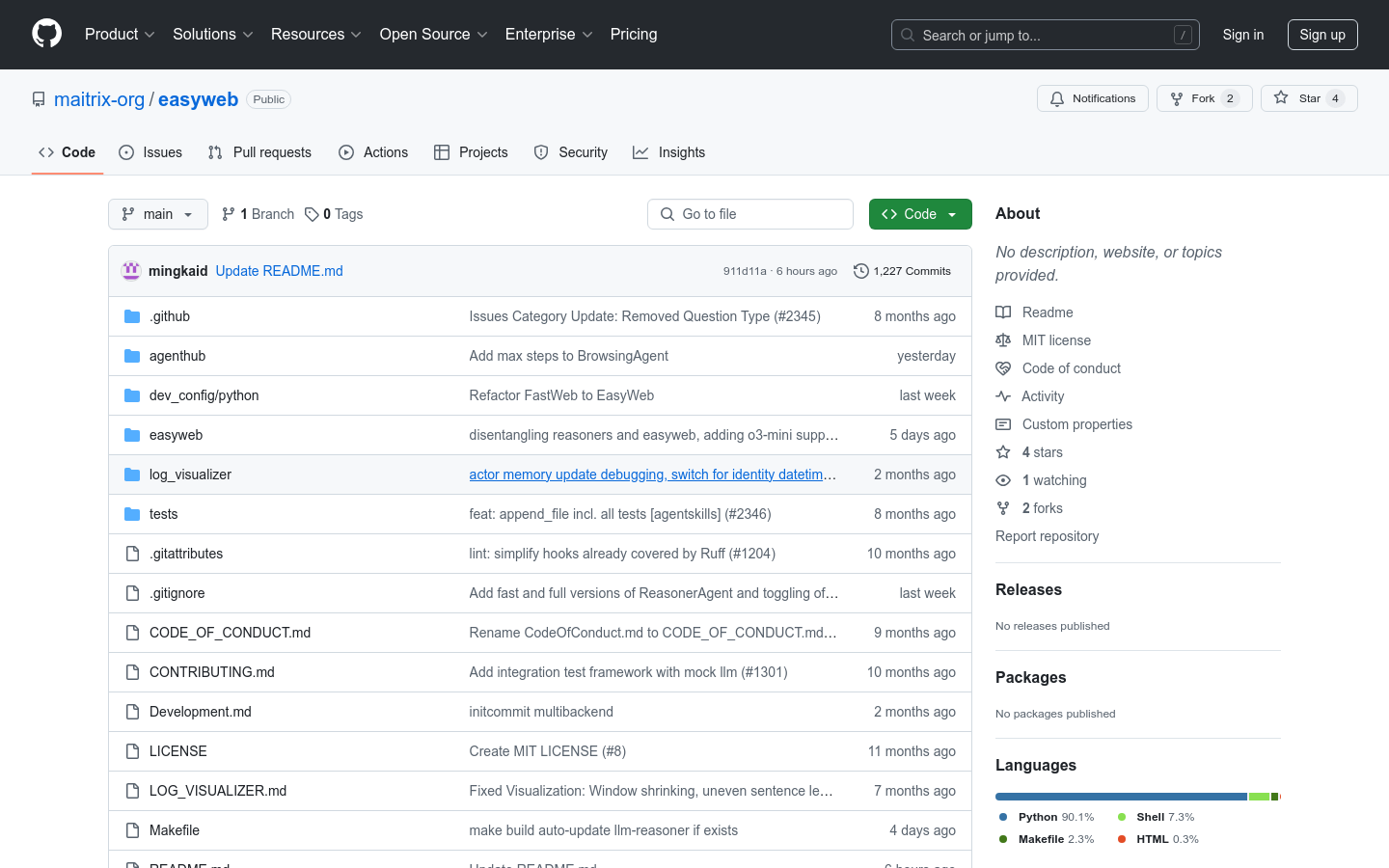Click the .github folder icon
Screen dimensions: 1389x868
(132, 316)
